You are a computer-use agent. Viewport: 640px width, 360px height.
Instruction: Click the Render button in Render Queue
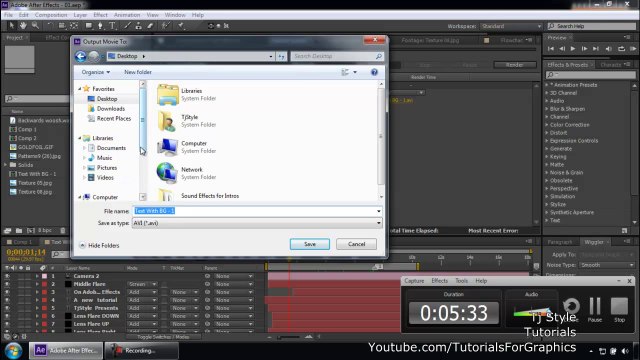514,65
